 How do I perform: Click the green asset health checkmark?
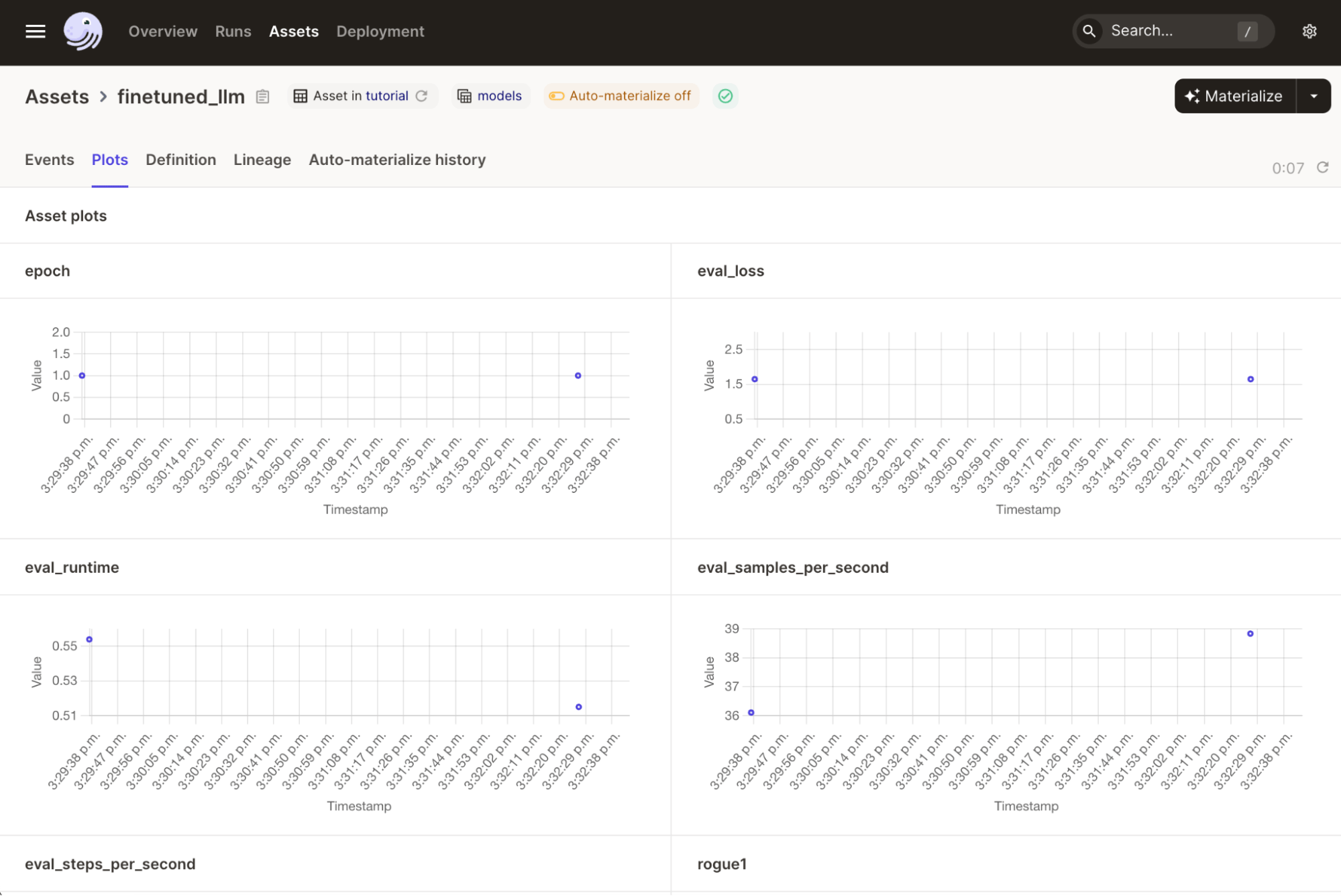tap(725, 96)
